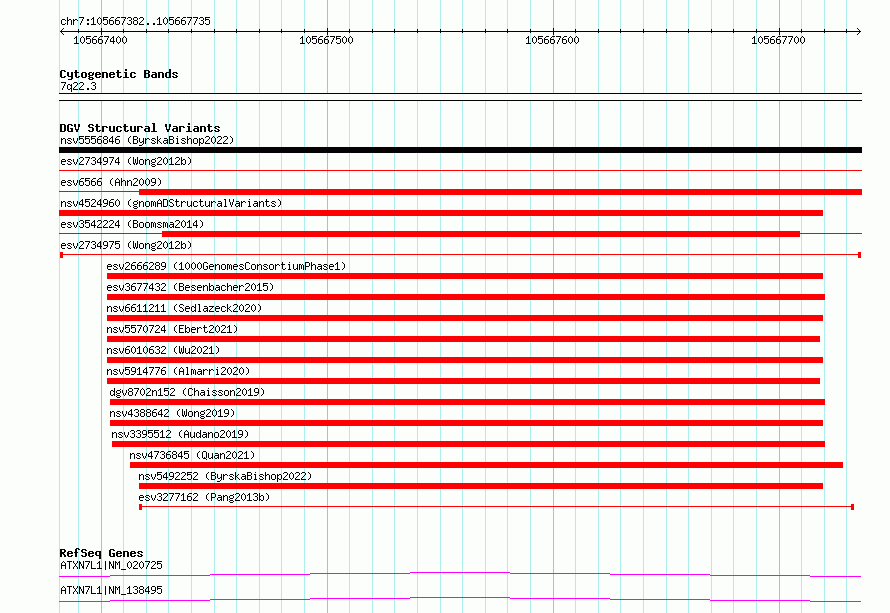Open the ATXN7L1|NM_138495 gene label
The width and height of the screenshot is (890, 613).
click(111, 590)
